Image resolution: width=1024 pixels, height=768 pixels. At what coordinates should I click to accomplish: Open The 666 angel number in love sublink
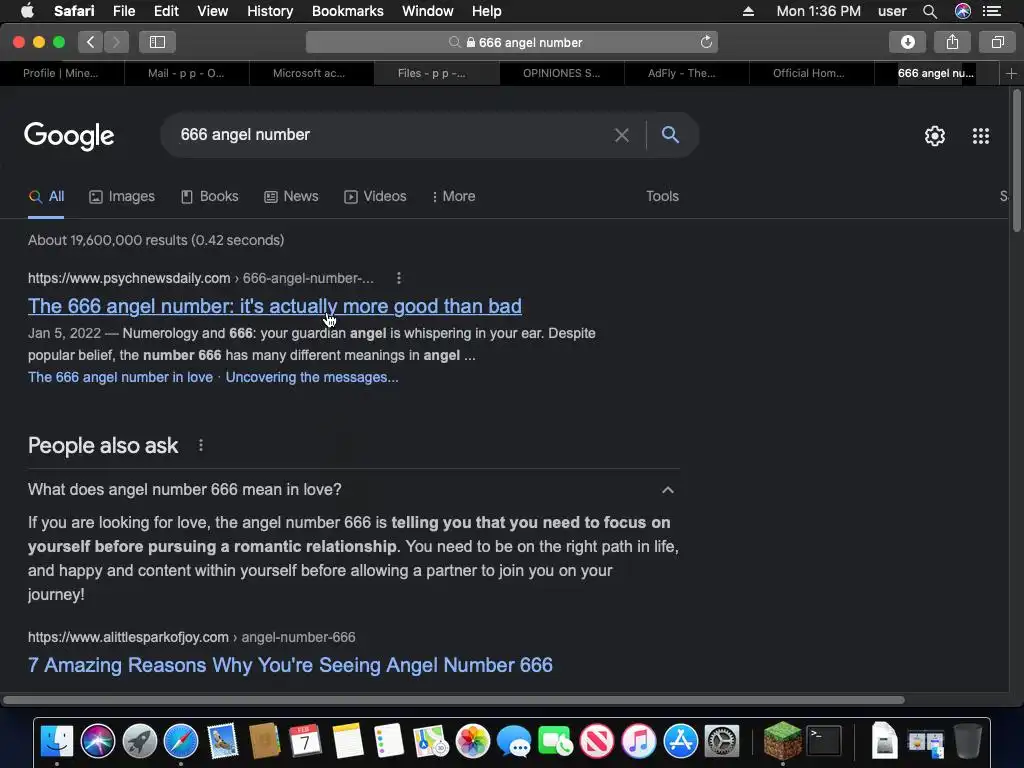coord(120,377)
